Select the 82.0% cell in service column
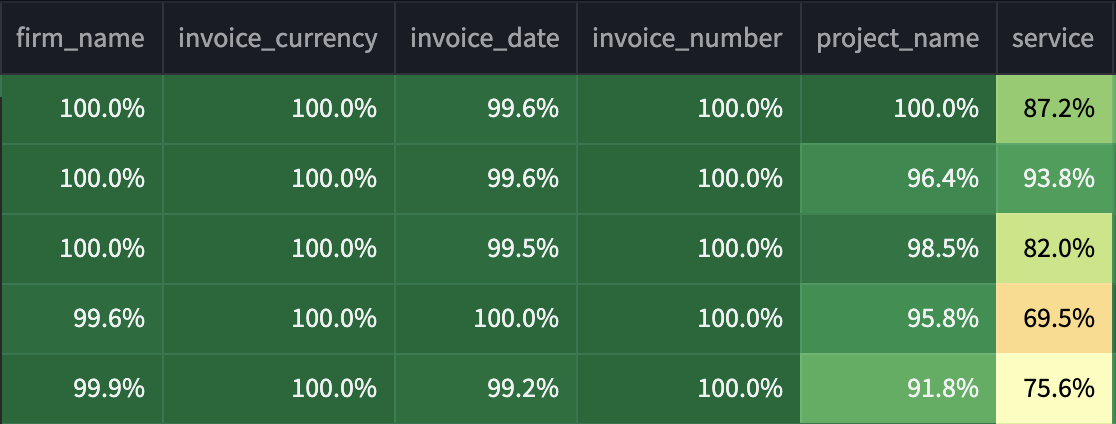Viewport: 1116px width, 424px height. [x=1056, y=249]
